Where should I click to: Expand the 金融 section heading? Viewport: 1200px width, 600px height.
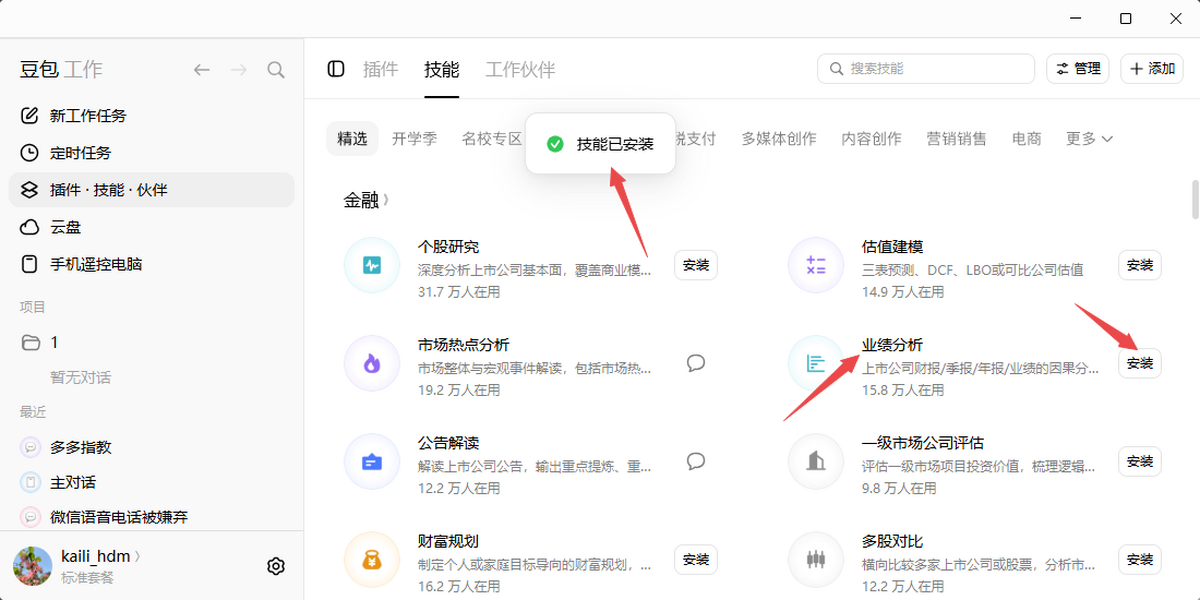366,200
